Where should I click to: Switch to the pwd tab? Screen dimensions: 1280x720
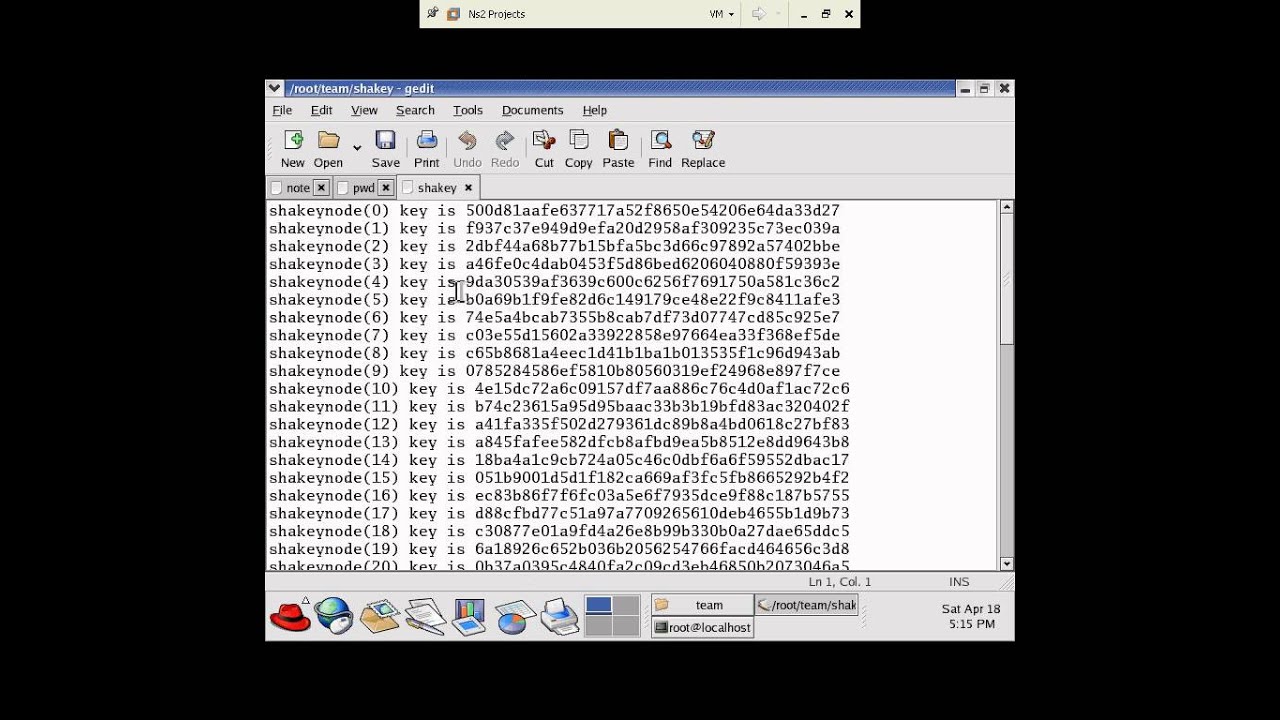tap(363, 188)
